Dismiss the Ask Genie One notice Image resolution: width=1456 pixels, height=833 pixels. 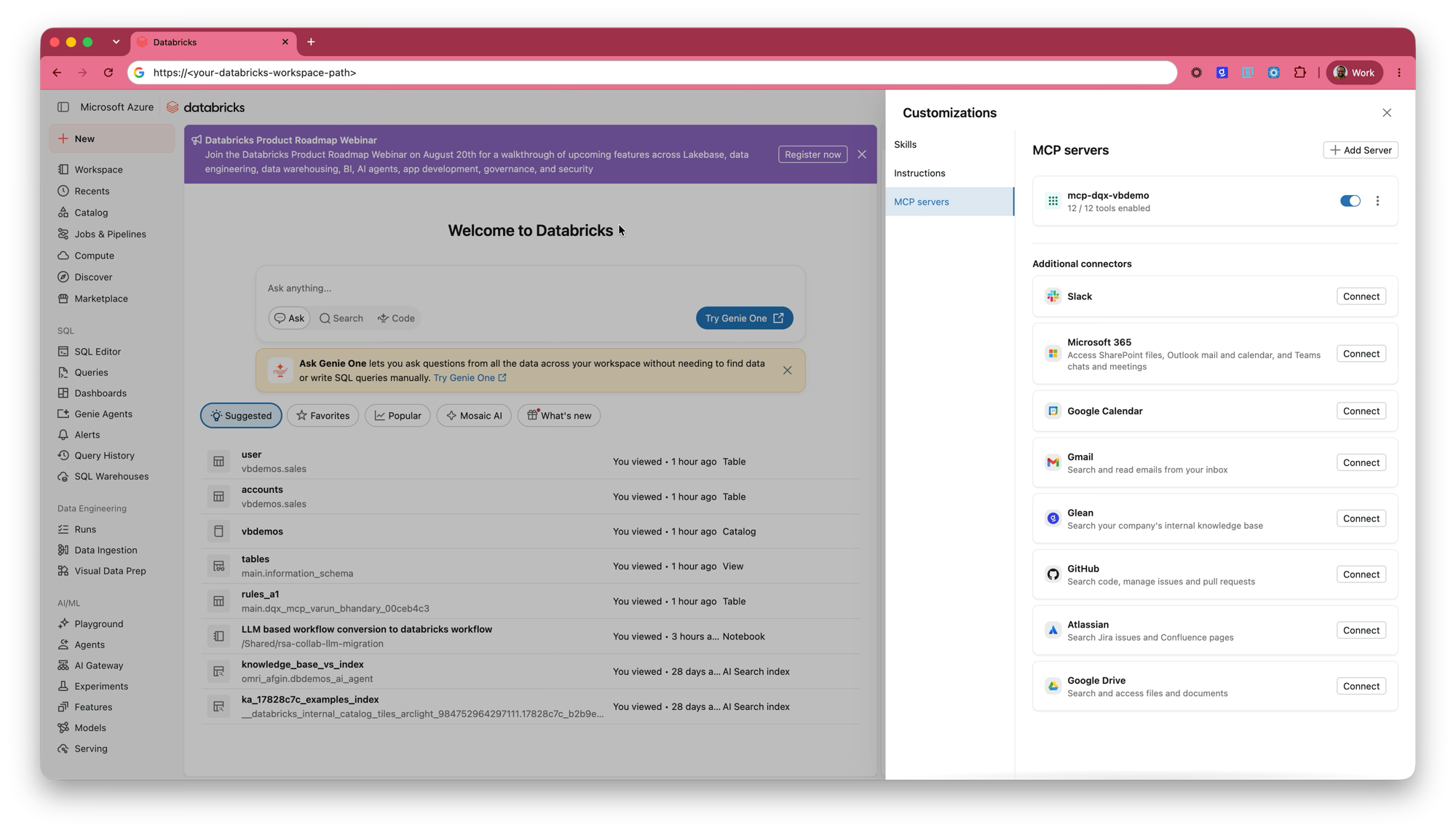click(787, 371)
